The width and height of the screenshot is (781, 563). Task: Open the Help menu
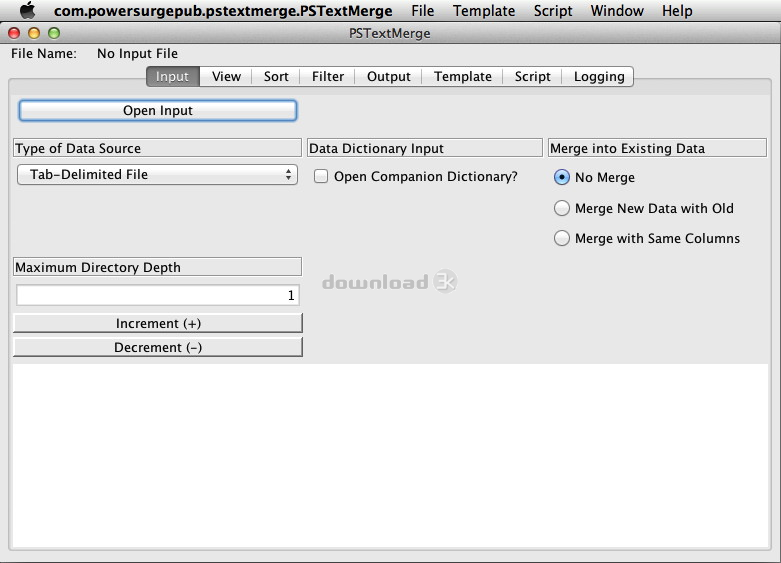point(677,11)
